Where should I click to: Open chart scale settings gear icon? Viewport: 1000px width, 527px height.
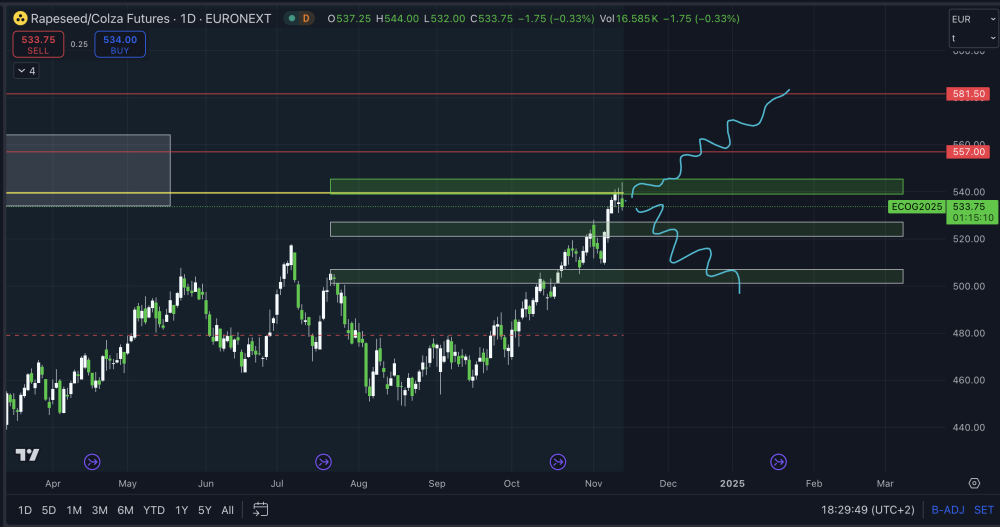pos(974,483)
